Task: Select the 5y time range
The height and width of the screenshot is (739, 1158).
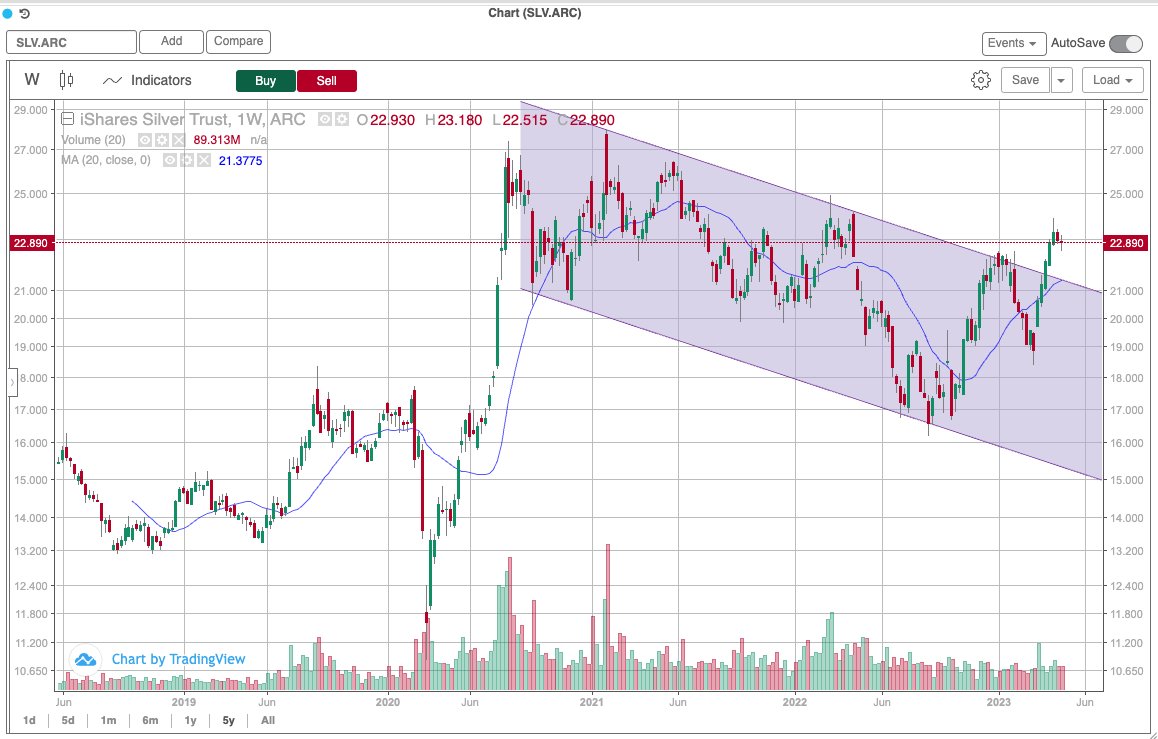Action: [x=229, y=720]
